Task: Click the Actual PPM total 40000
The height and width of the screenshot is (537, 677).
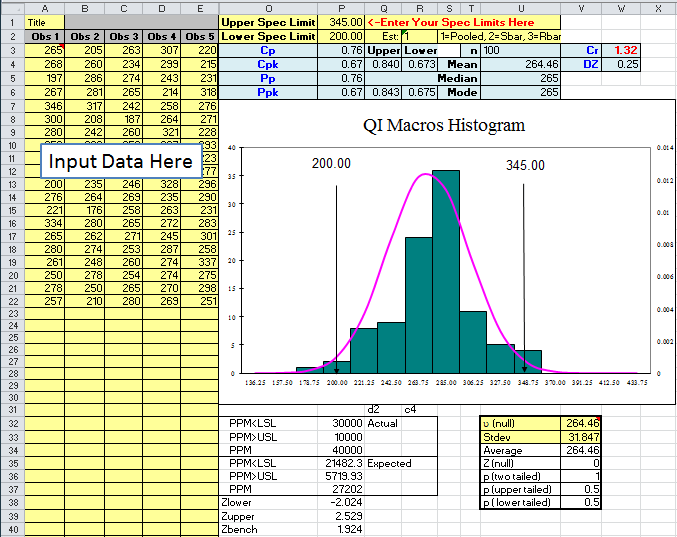Action: click(x=341, y=450)
